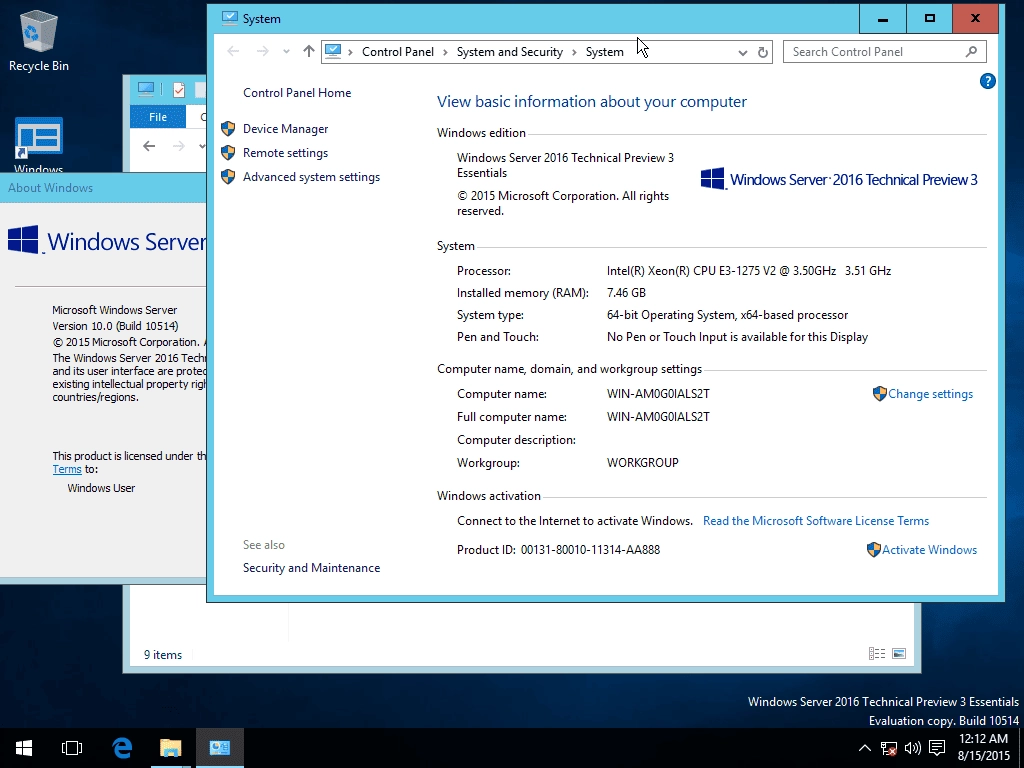Viewport: 1024px width, 768px height.
Task: Click forward arrow in System window
Action: [x=262, y=51]
